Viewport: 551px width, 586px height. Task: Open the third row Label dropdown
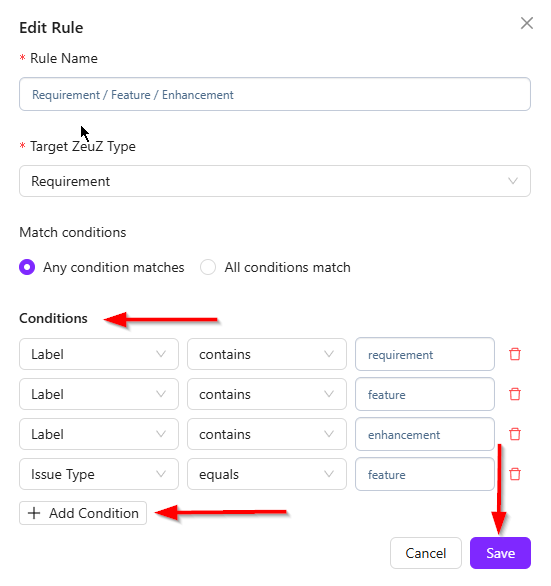pos(99,434)
